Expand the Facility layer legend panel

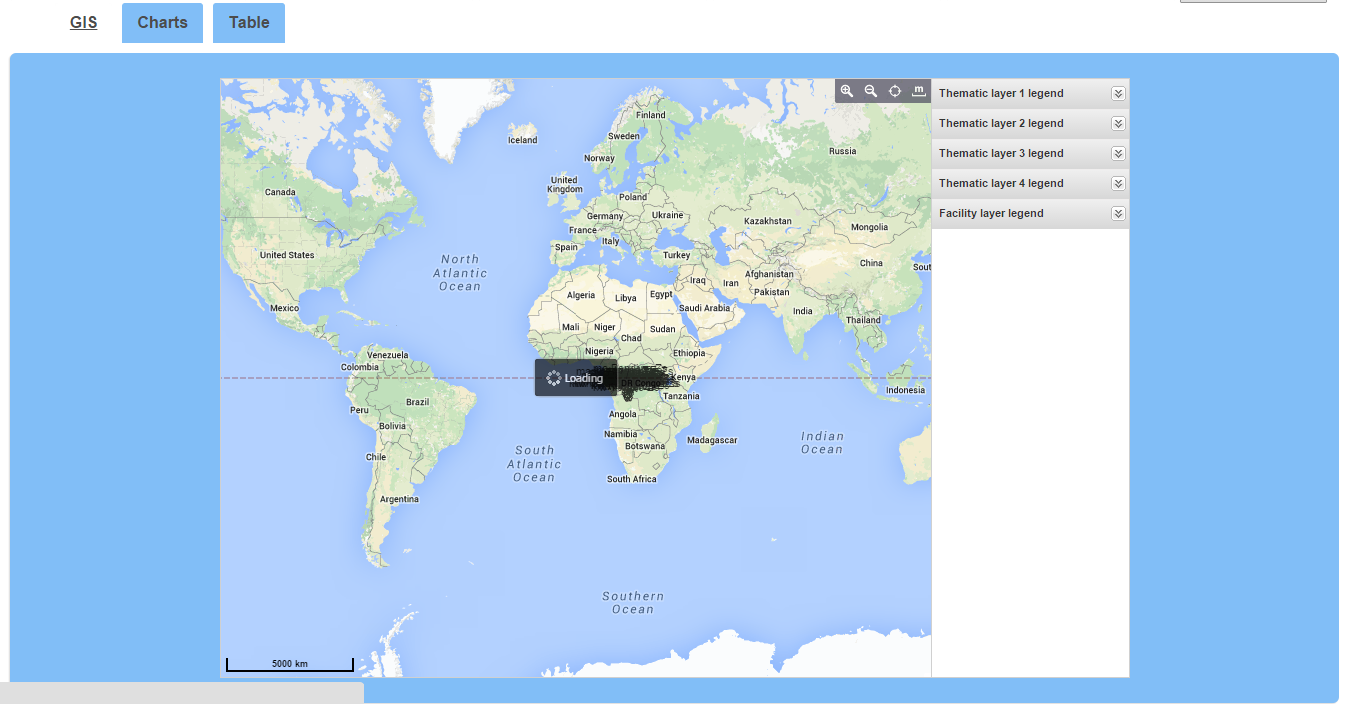coord(1118,213)
